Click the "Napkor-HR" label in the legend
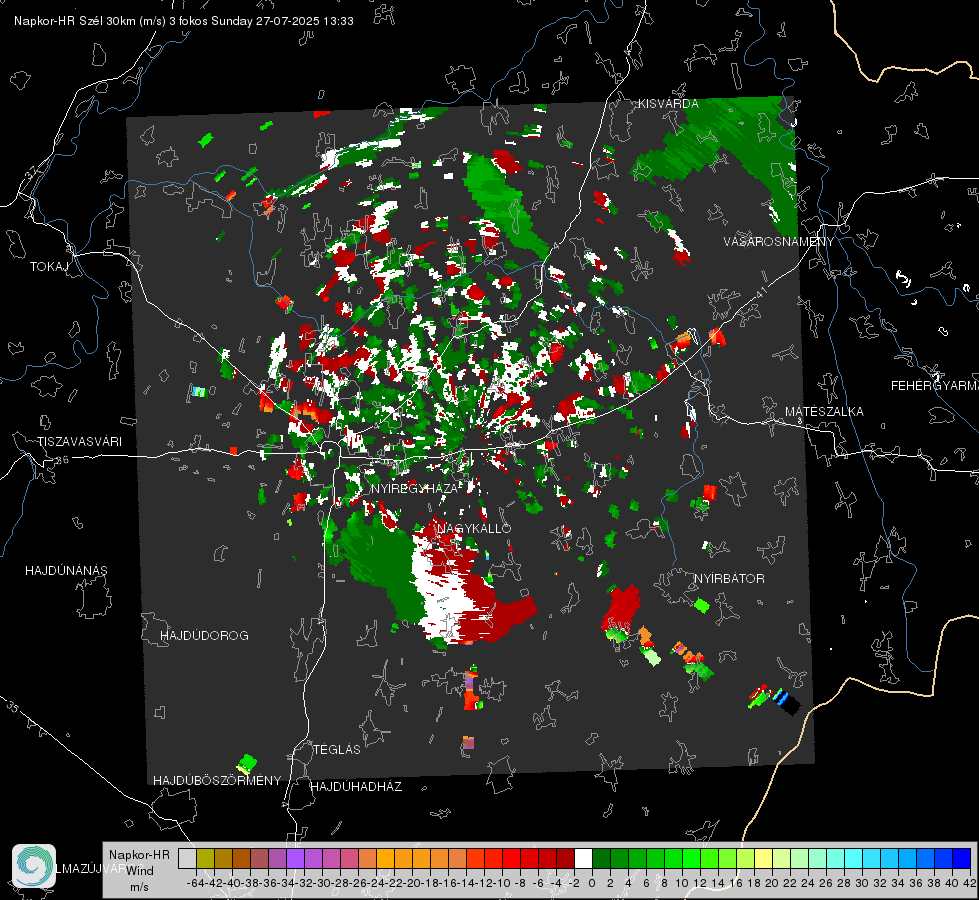 coord(139,854)
